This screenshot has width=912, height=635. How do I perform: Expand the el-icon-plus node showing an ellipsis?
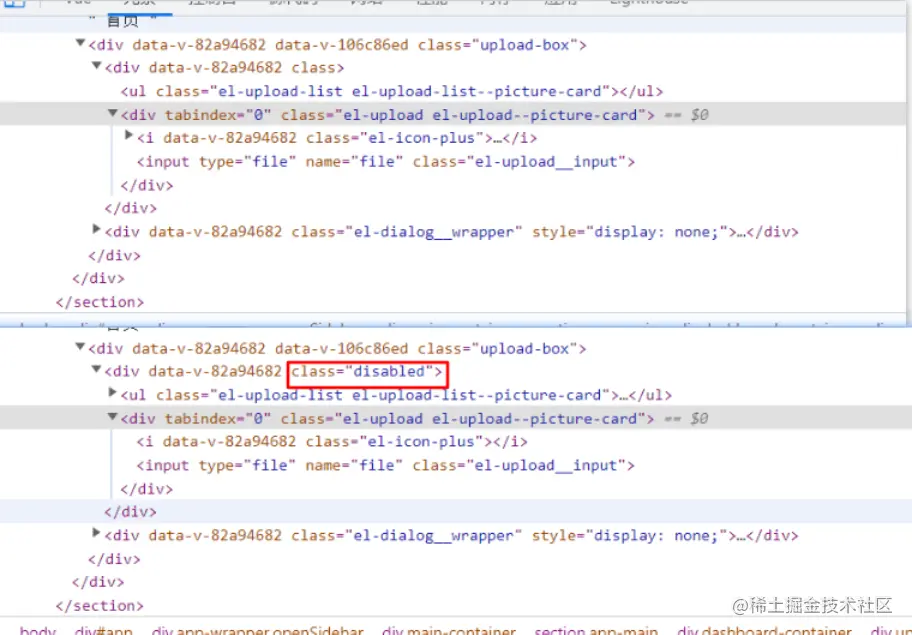click(x=129, y=135)
